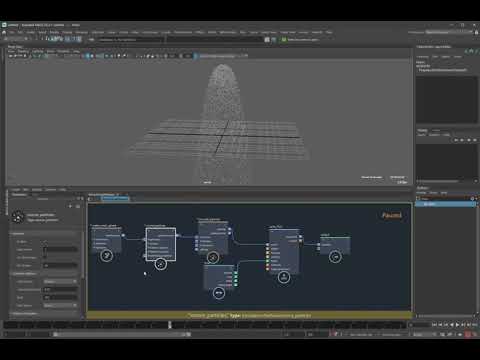Open the viewport Panels menu

76,51
